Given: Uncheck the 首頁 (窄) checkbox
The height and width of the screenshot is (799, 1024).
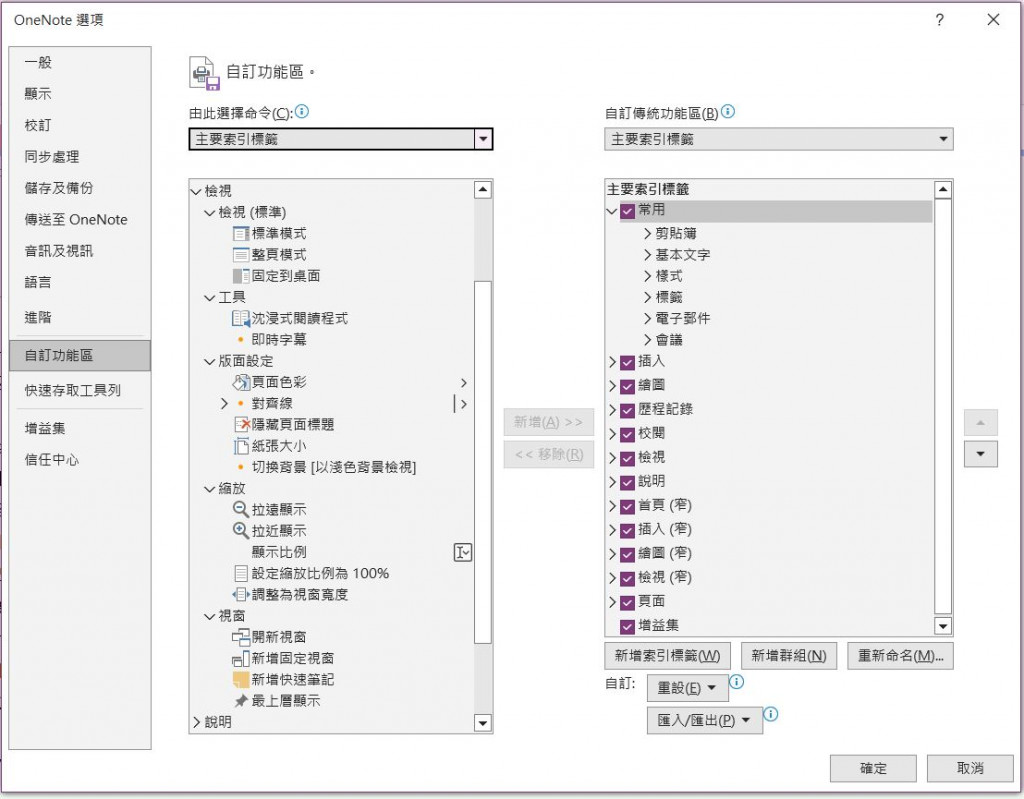Looking at the screenshot, I should [x=627, y=507].
